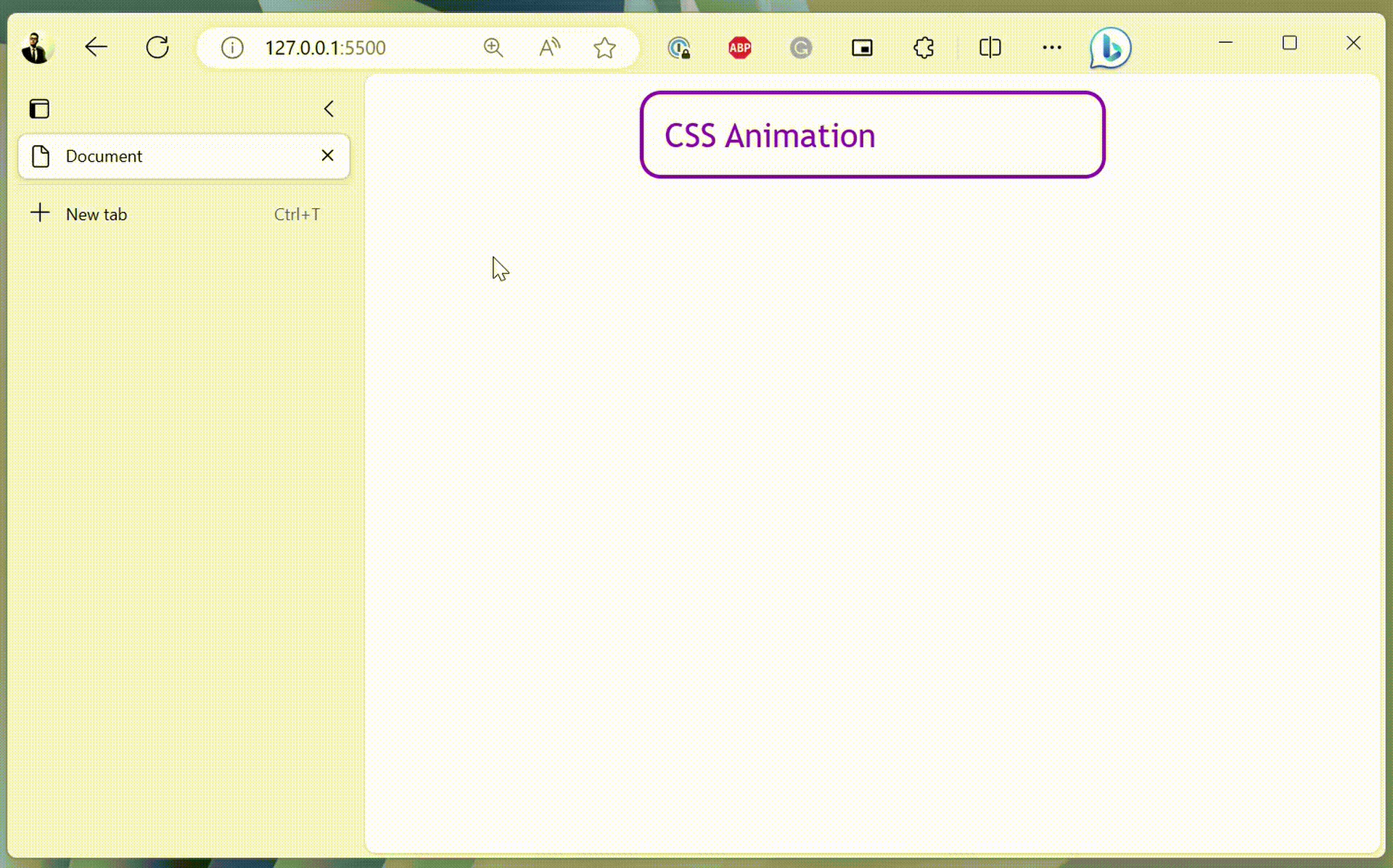
Task: Toggle the split screen icon
Action: (990, 48)
